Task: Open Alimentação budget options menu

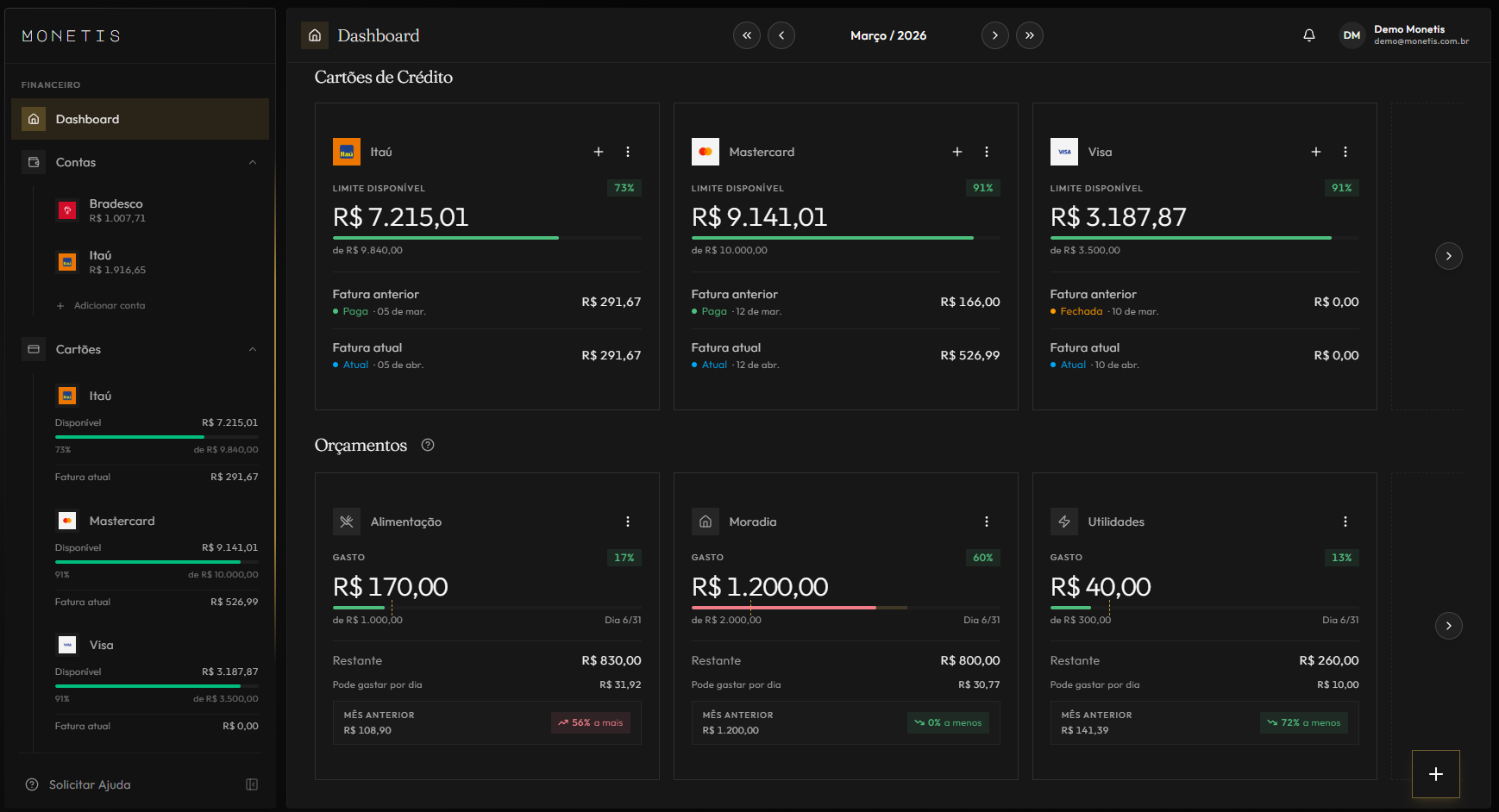Action: click(x=627, y=522)
